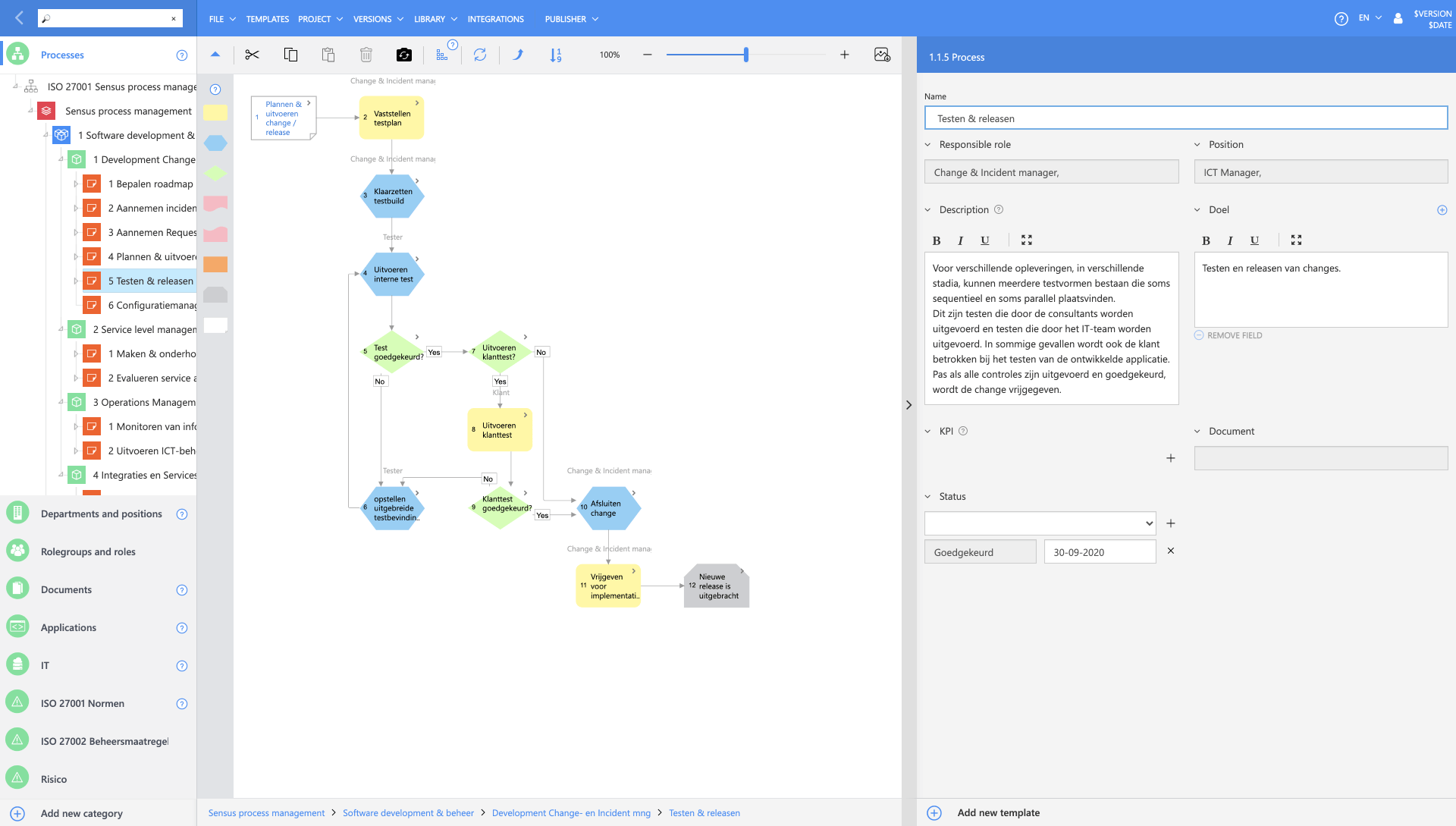Screen dimensions: 1456x826
Task: Open breadcrumb Development Change- en Incident mng
Action: pos(571,813)
